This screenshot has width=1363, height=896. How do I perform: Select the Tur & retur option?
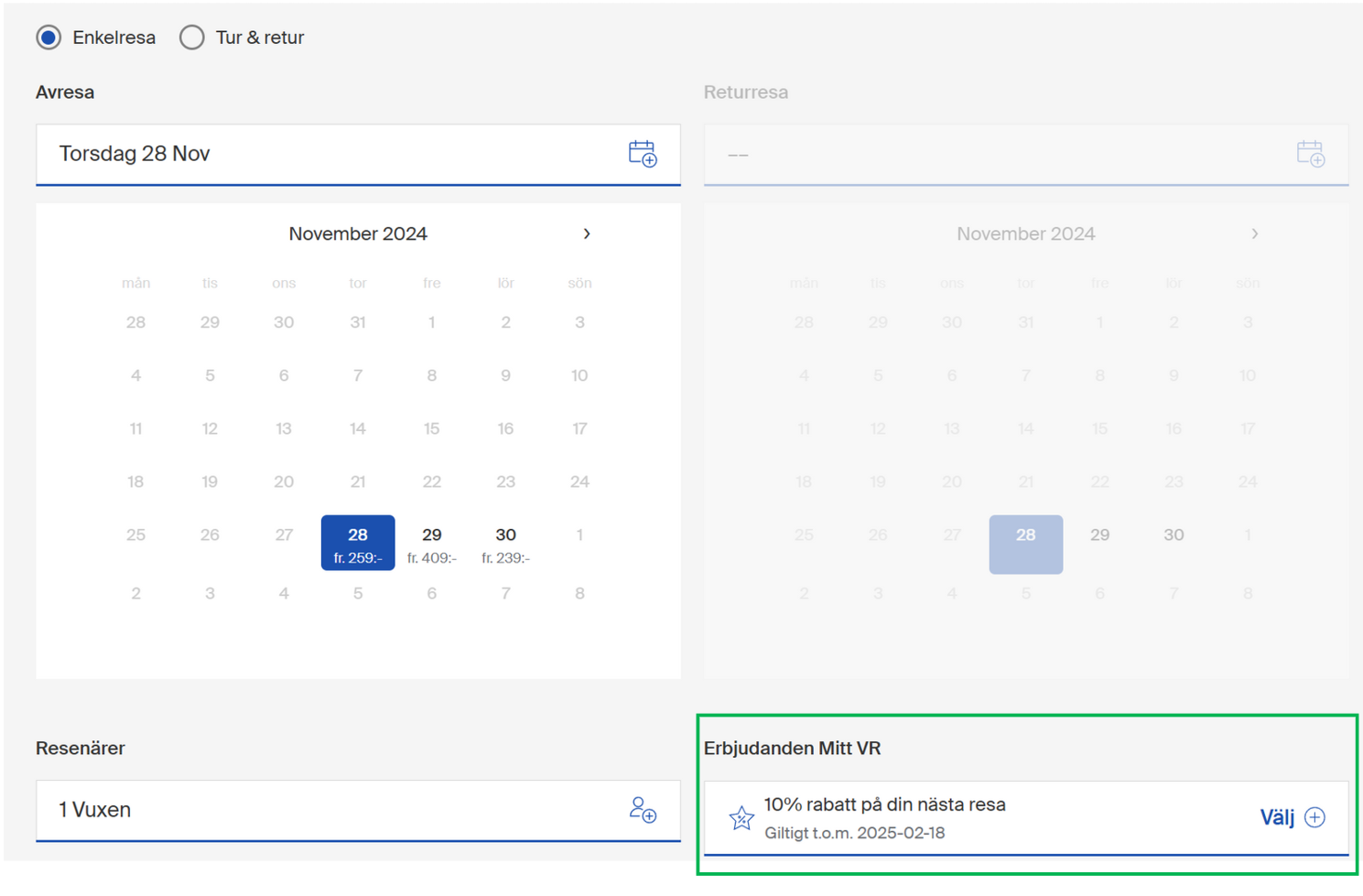[192, 38]
